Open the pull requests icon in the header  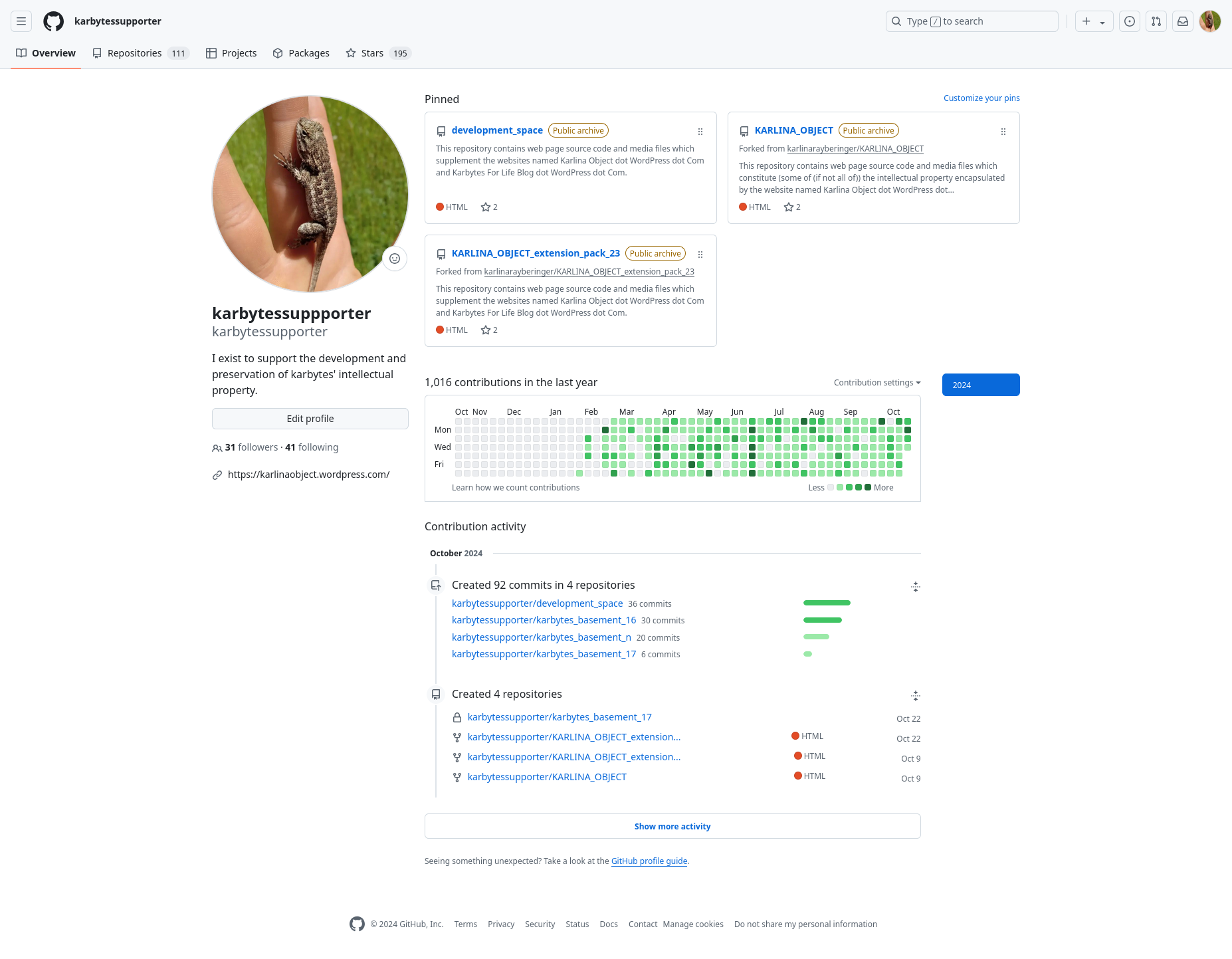tap(1156, 21)
